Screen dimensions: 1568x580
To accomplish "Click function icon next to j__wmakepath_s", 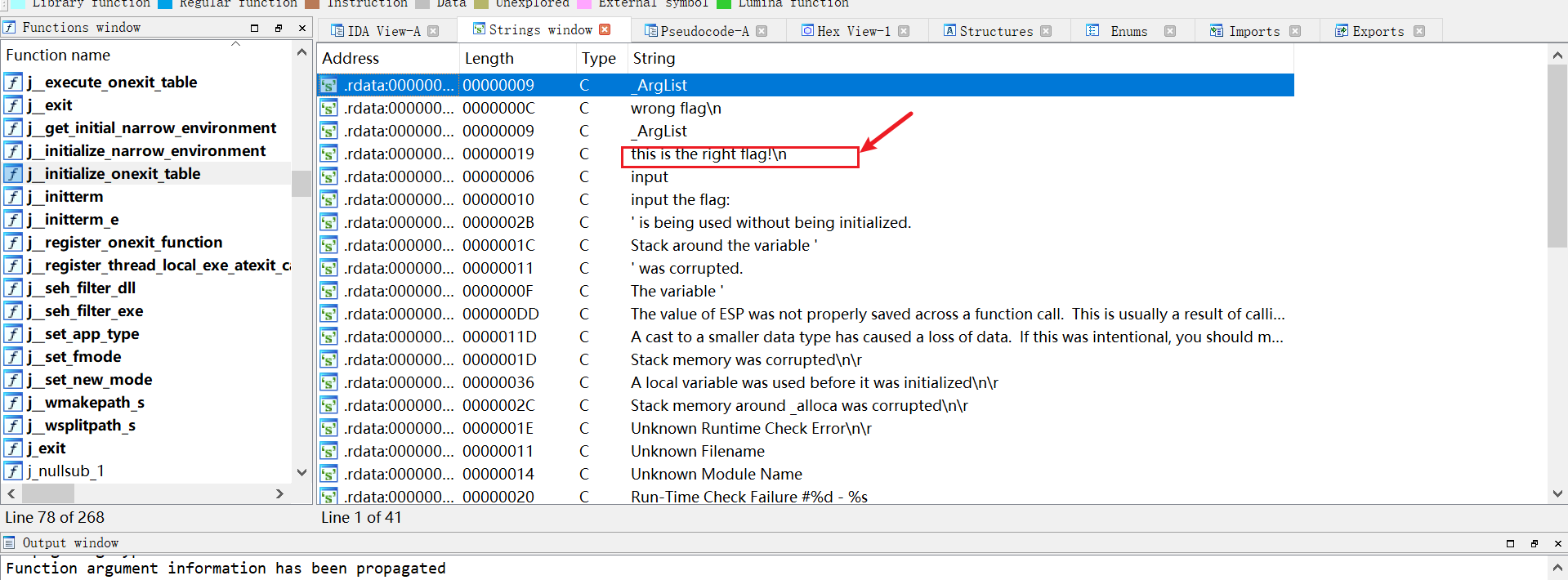I will point(13,402).
